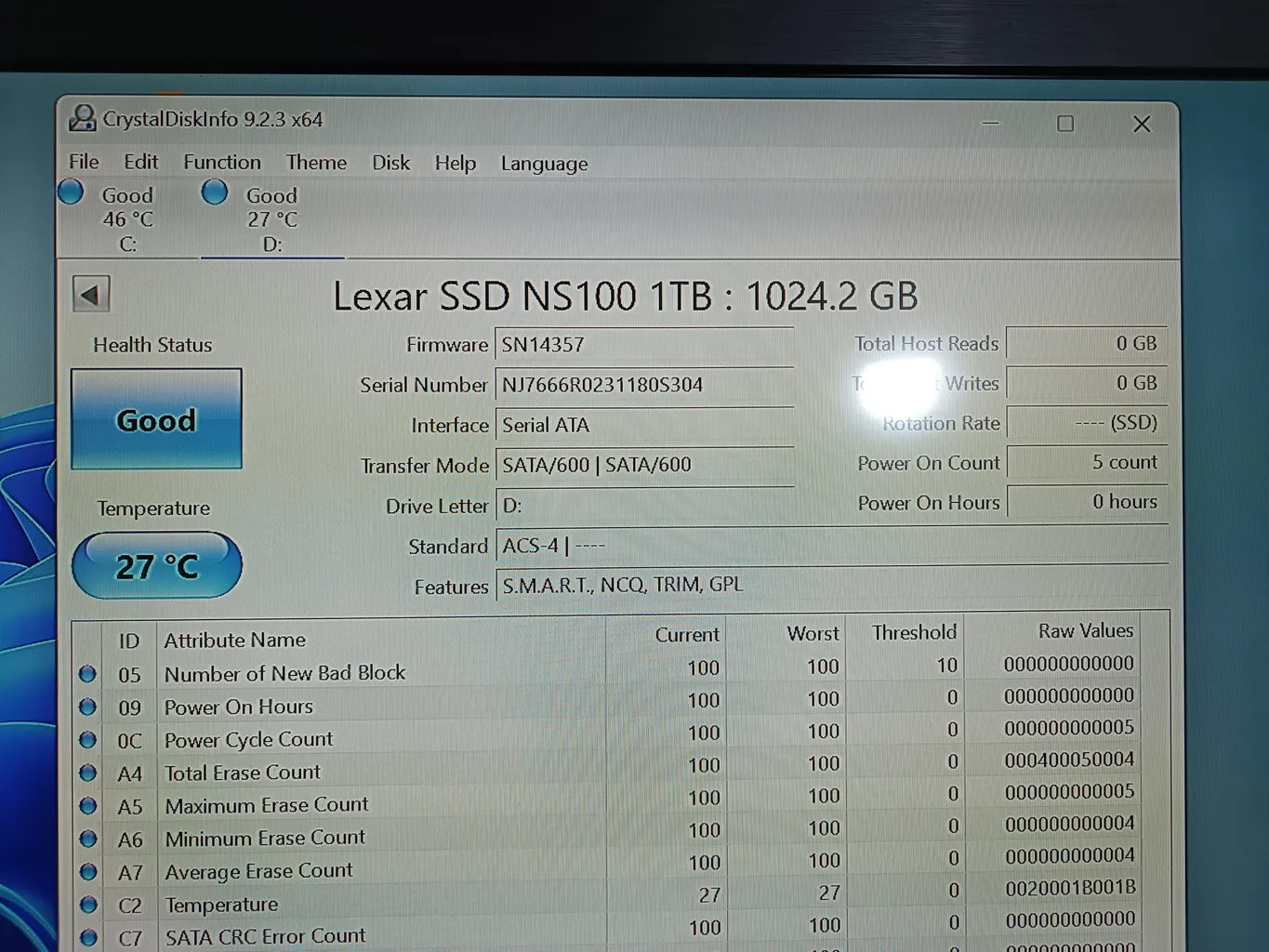Click the Rotation Rate value (SSD)

pos(1086,423)
